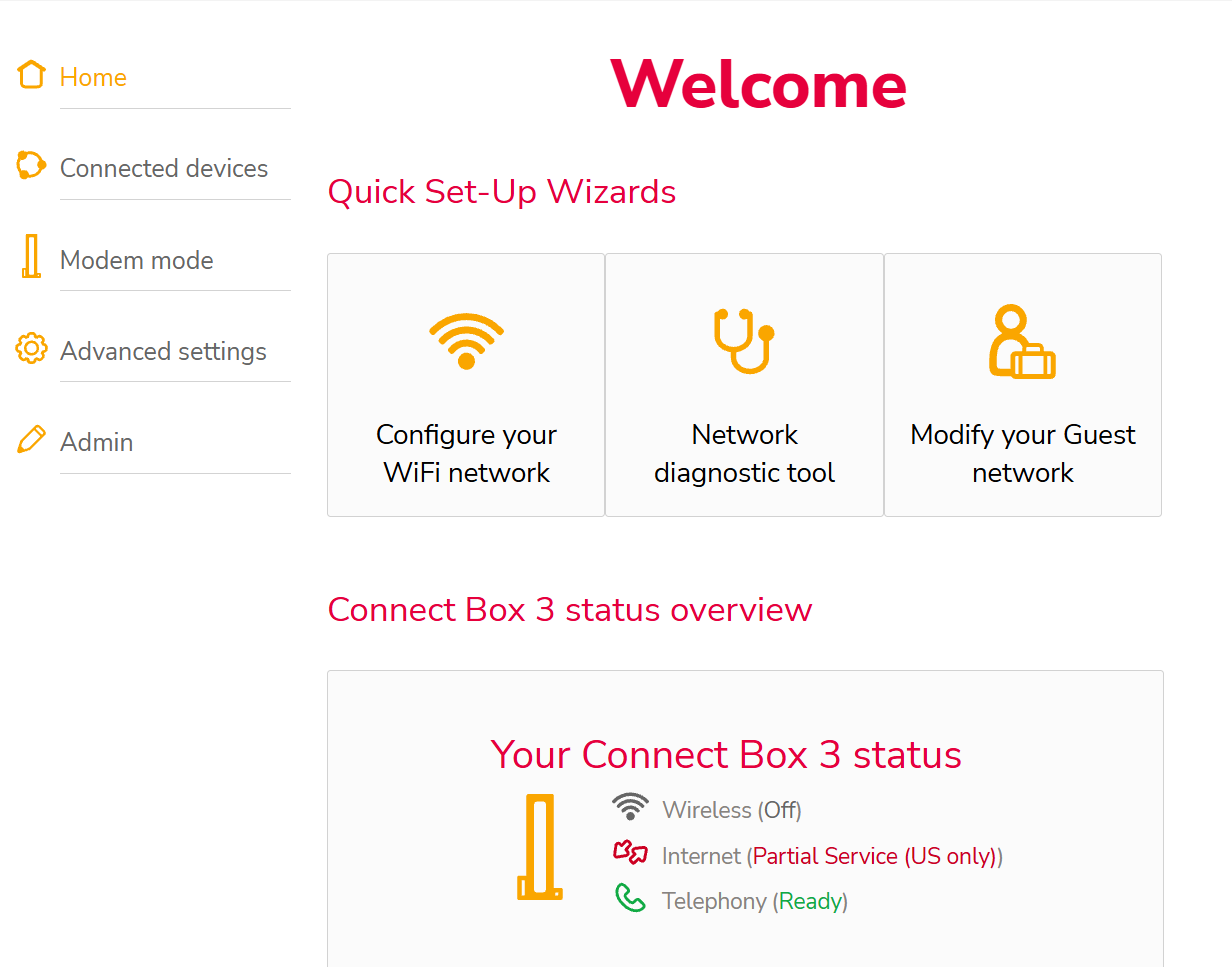Click the Internet partial service arrows icon

[x=630, y=852]
